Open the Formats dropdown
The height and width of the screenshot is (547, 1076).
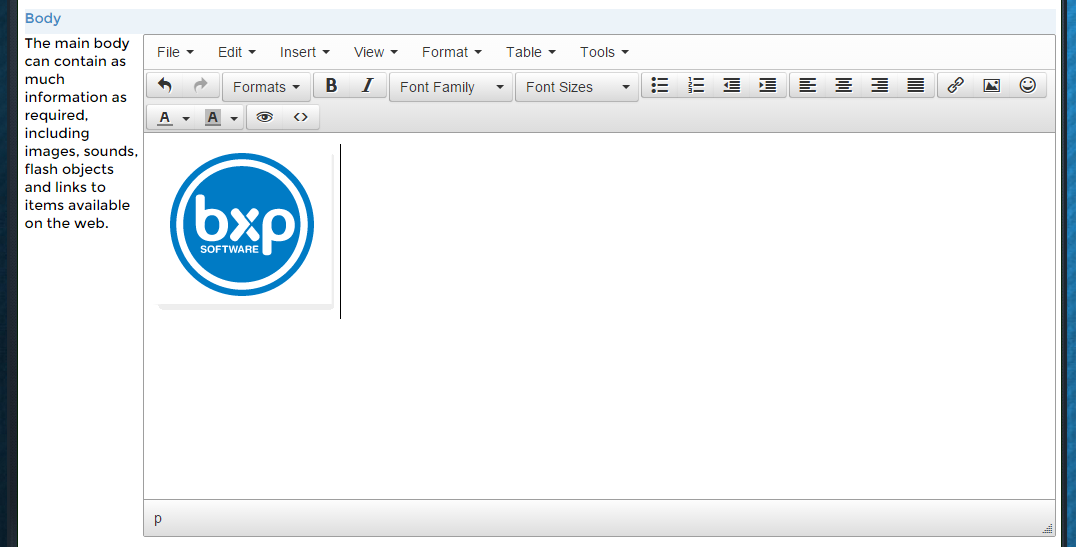pos(266,87)
